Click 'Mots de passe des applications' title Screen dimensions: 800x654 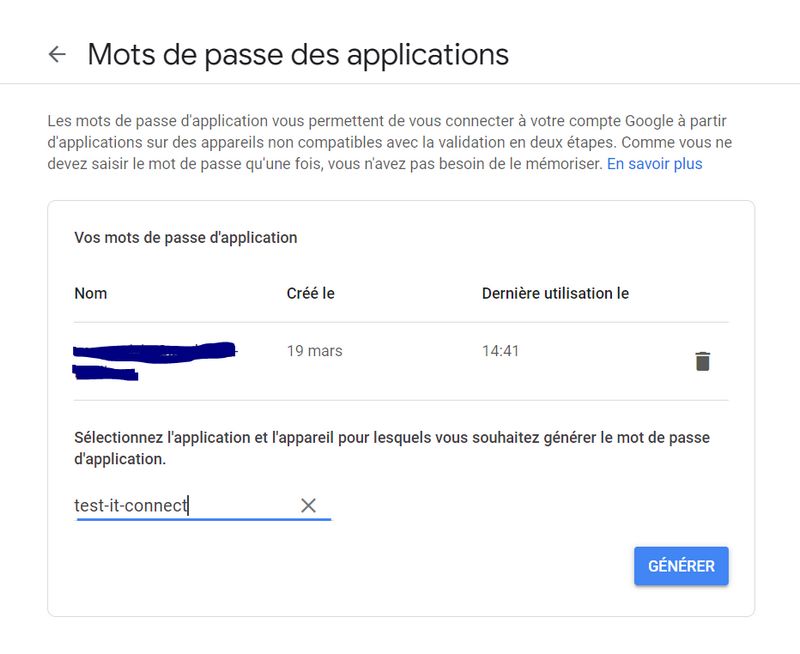[298, 54]
